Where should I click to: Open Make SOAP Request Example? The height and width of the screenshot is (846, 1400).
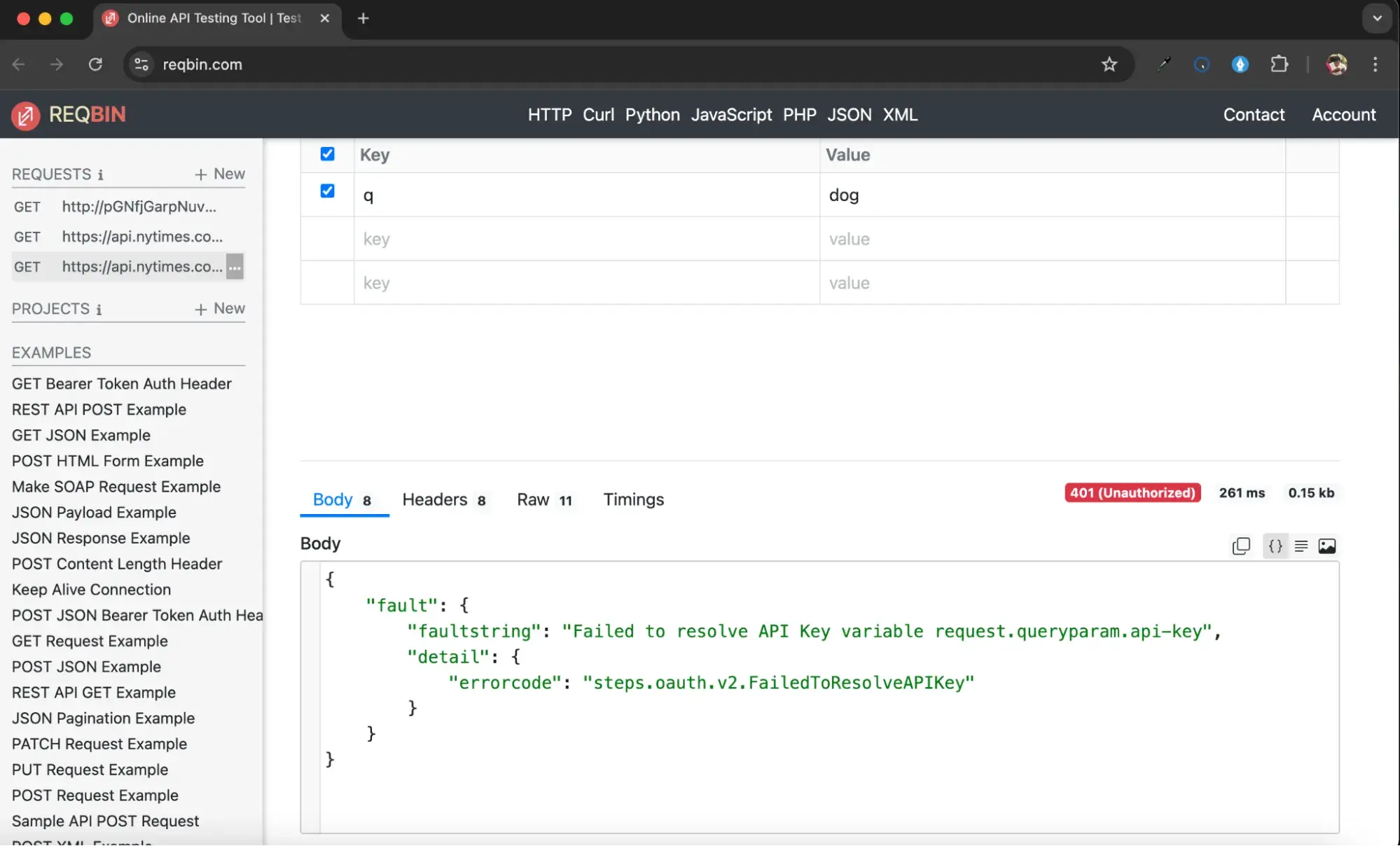click(116, 487)
